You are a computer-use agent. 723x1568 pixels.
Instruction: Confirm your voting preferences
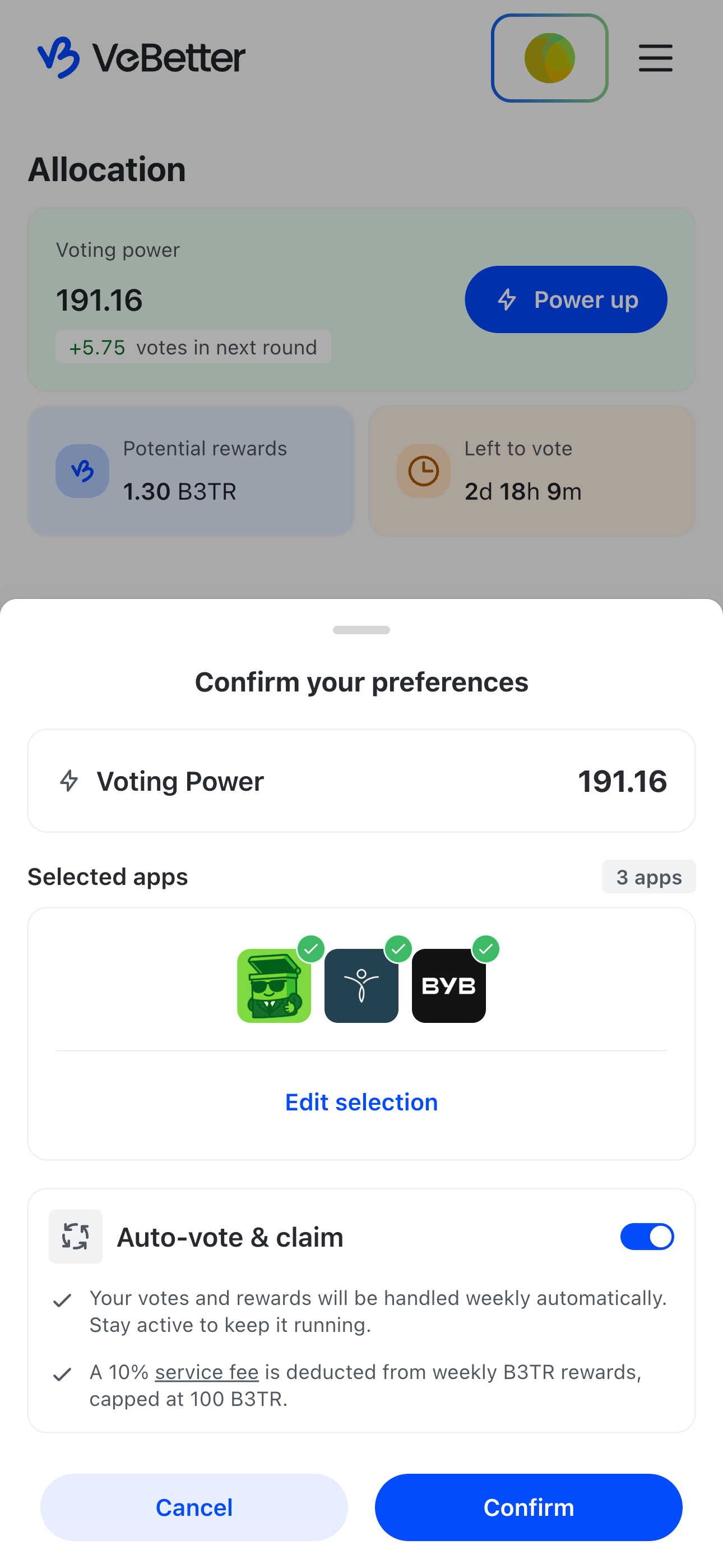pyautogui.click(x=529, y=1507)
